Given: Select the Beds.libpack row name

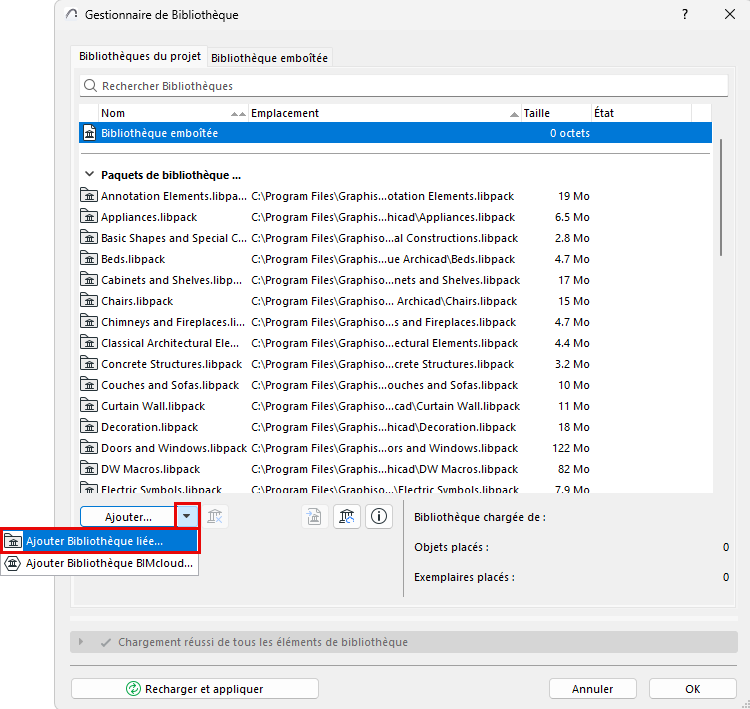Looking at the screenshot, I should click(x=133, y=259).
